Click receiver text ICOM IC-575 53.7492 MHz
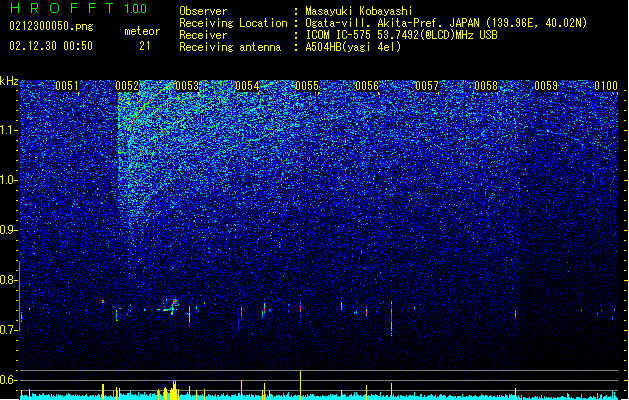The height and width of the screenshot is (400, 629). click(x=401, y=35)
